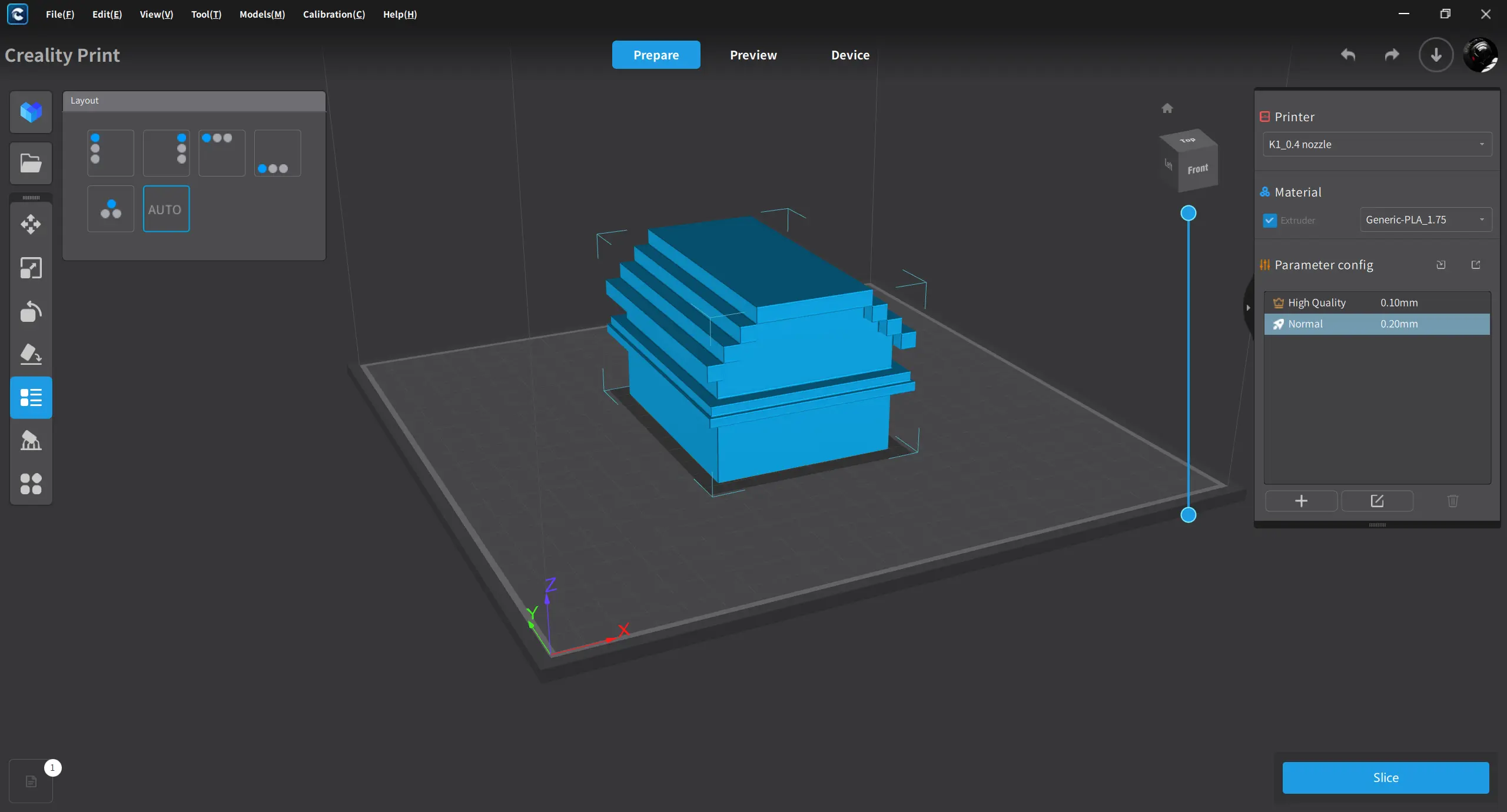Click the left toolbar drag handle
The height and width of the screenshot is (812, 1507).
click(31, 198)
